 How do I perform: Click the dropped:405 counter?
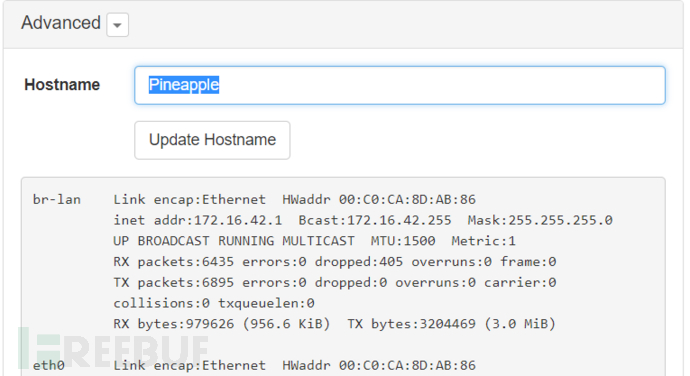[359, 262]
